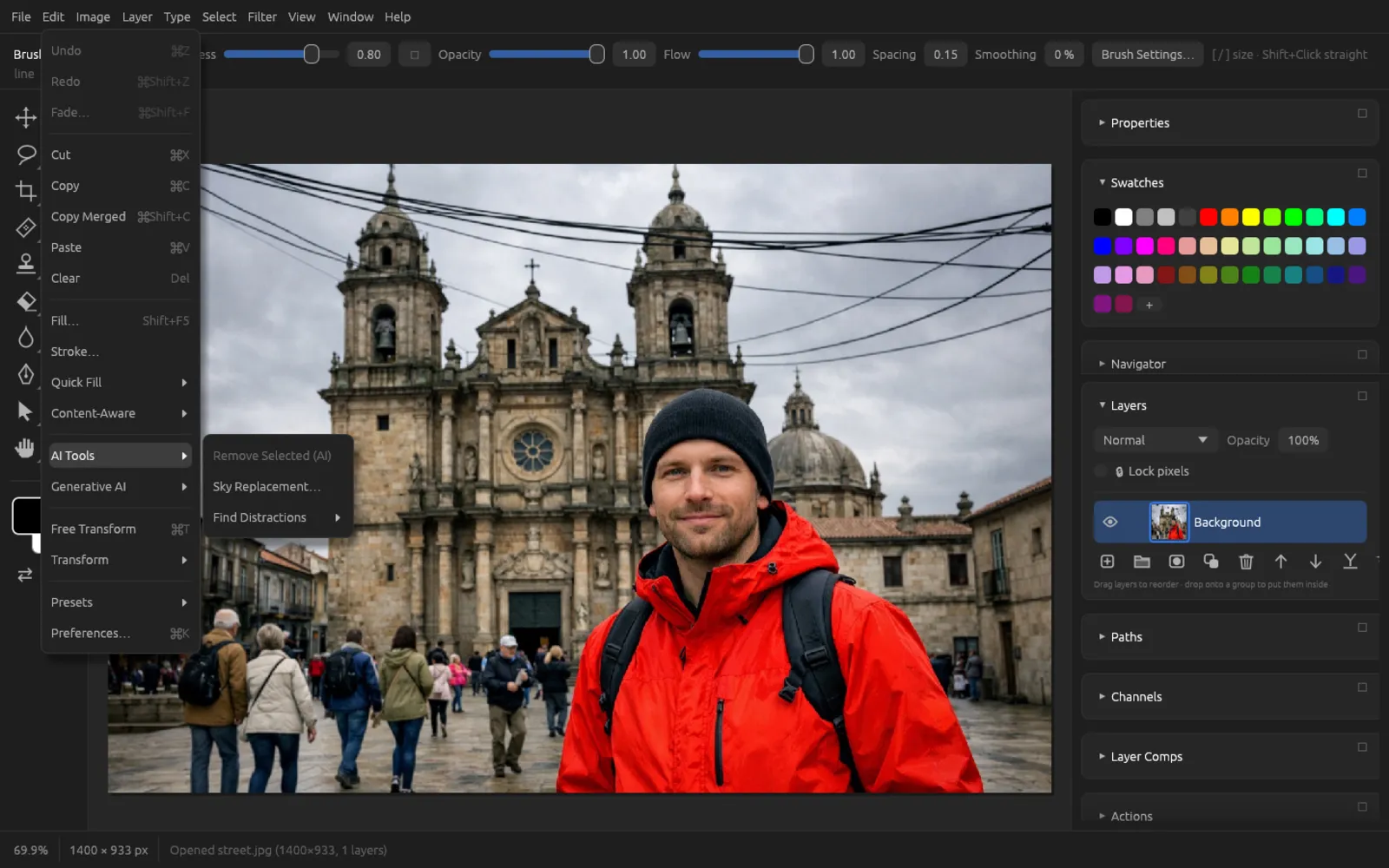Expand the Properties panel
The image size is (1389, 868).
pyautogui.click(x=1102, y=123)
